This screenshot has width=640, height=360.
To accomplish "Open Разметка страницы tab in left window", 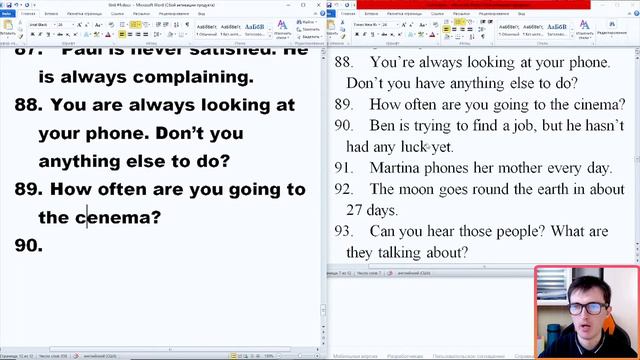I will click(x=84, y=13).
